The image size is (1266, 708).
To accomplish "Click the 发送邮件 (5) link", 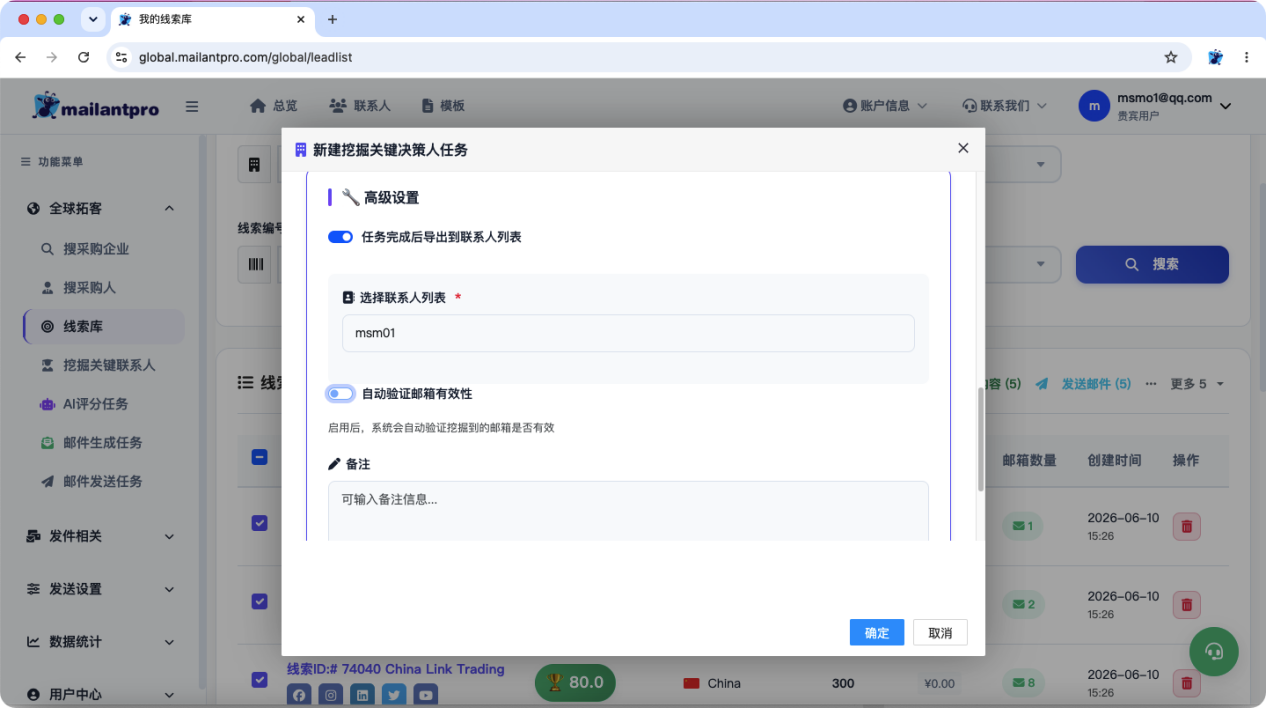I will 1084,384.
